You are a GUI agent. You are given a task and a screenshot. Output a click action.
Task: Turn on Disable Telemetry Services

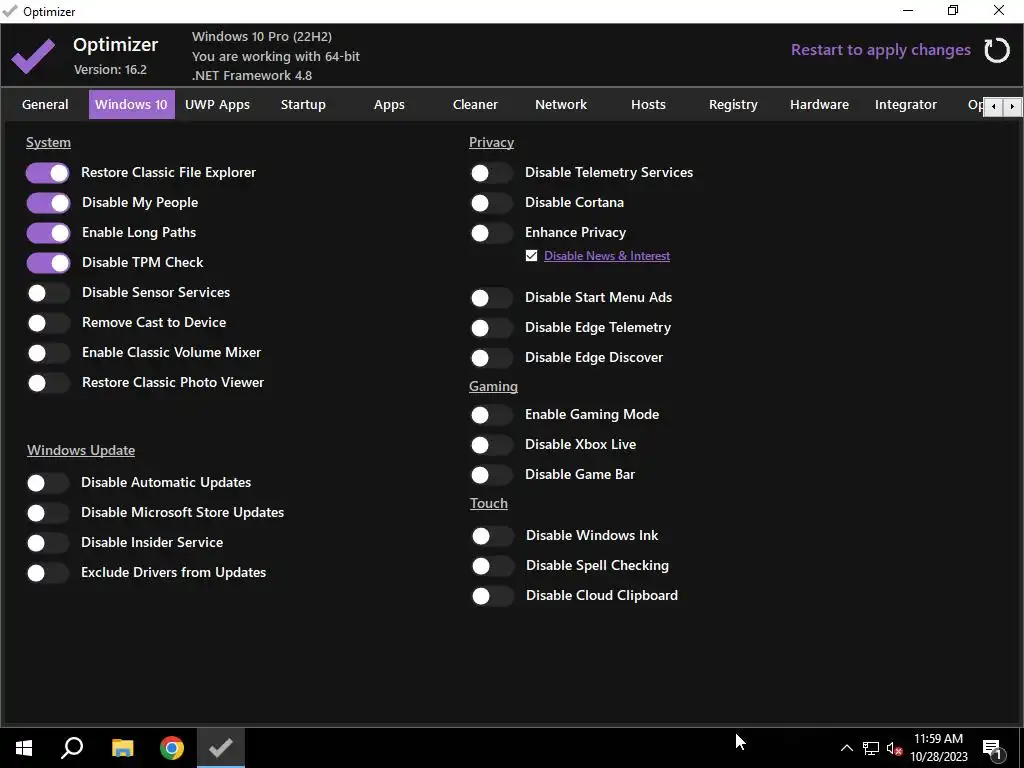click(491, 173)
